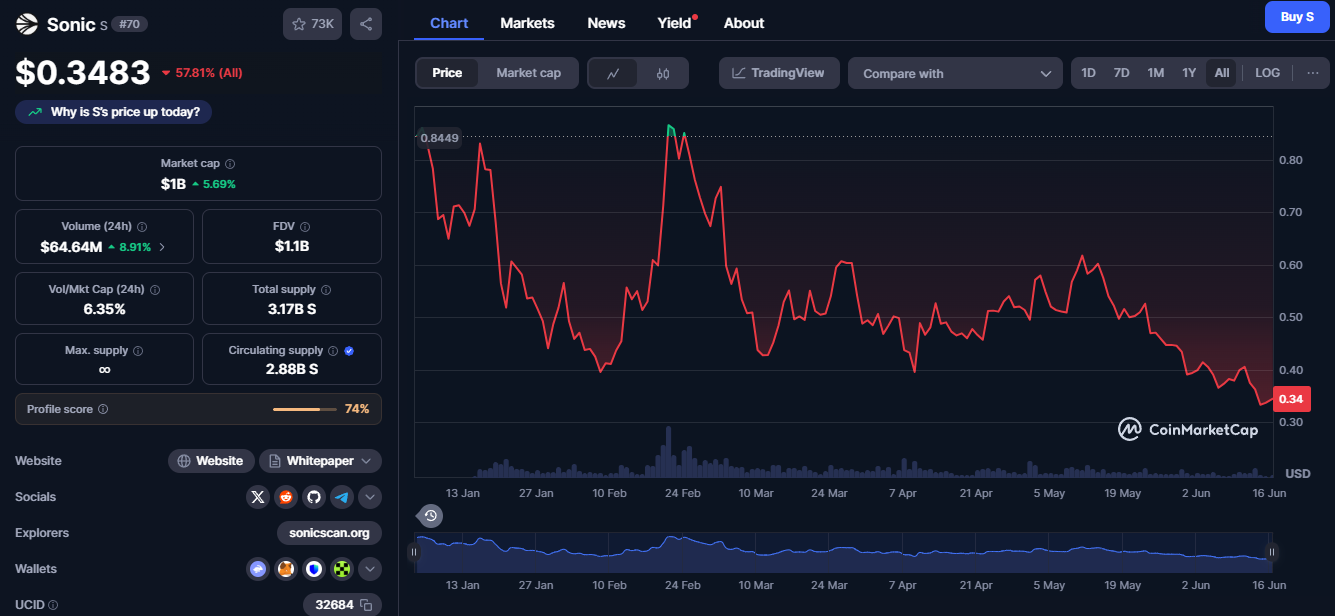
Task: Click Total supply info icon
Action: click(x=326, y=289)
